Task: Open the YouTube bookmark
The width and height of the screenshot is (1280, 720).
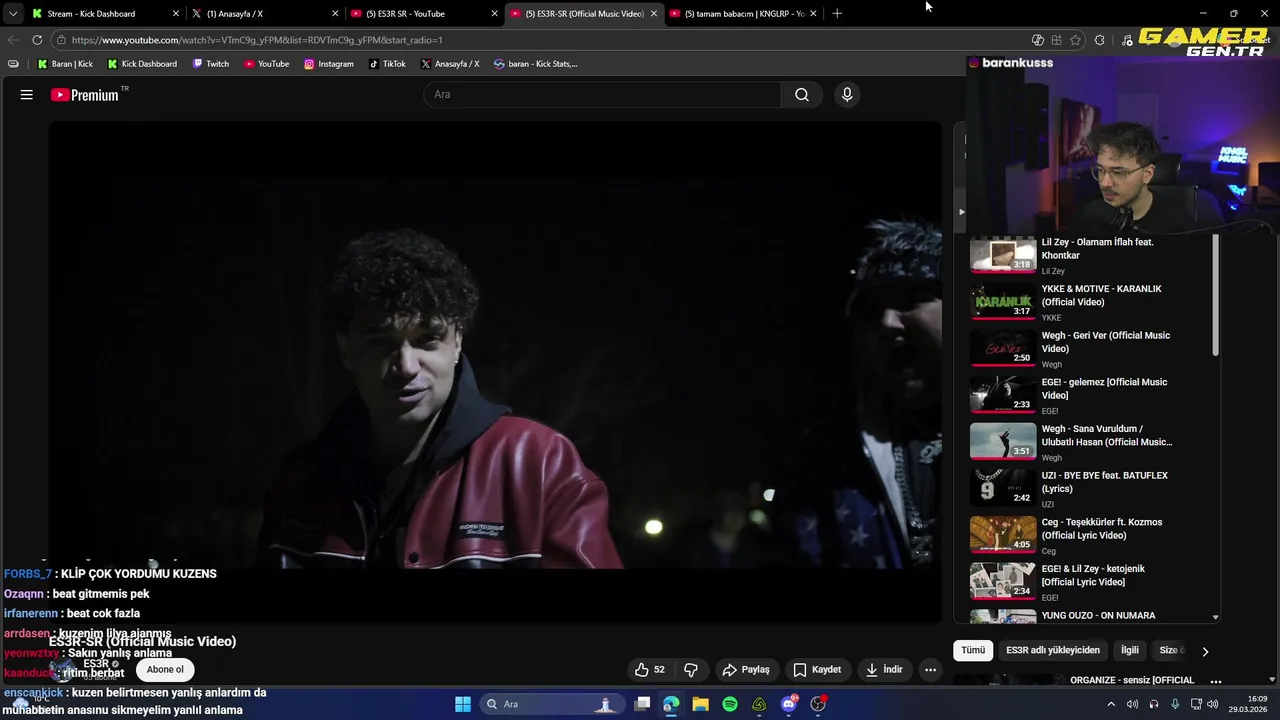Action: tap(266, 64)
